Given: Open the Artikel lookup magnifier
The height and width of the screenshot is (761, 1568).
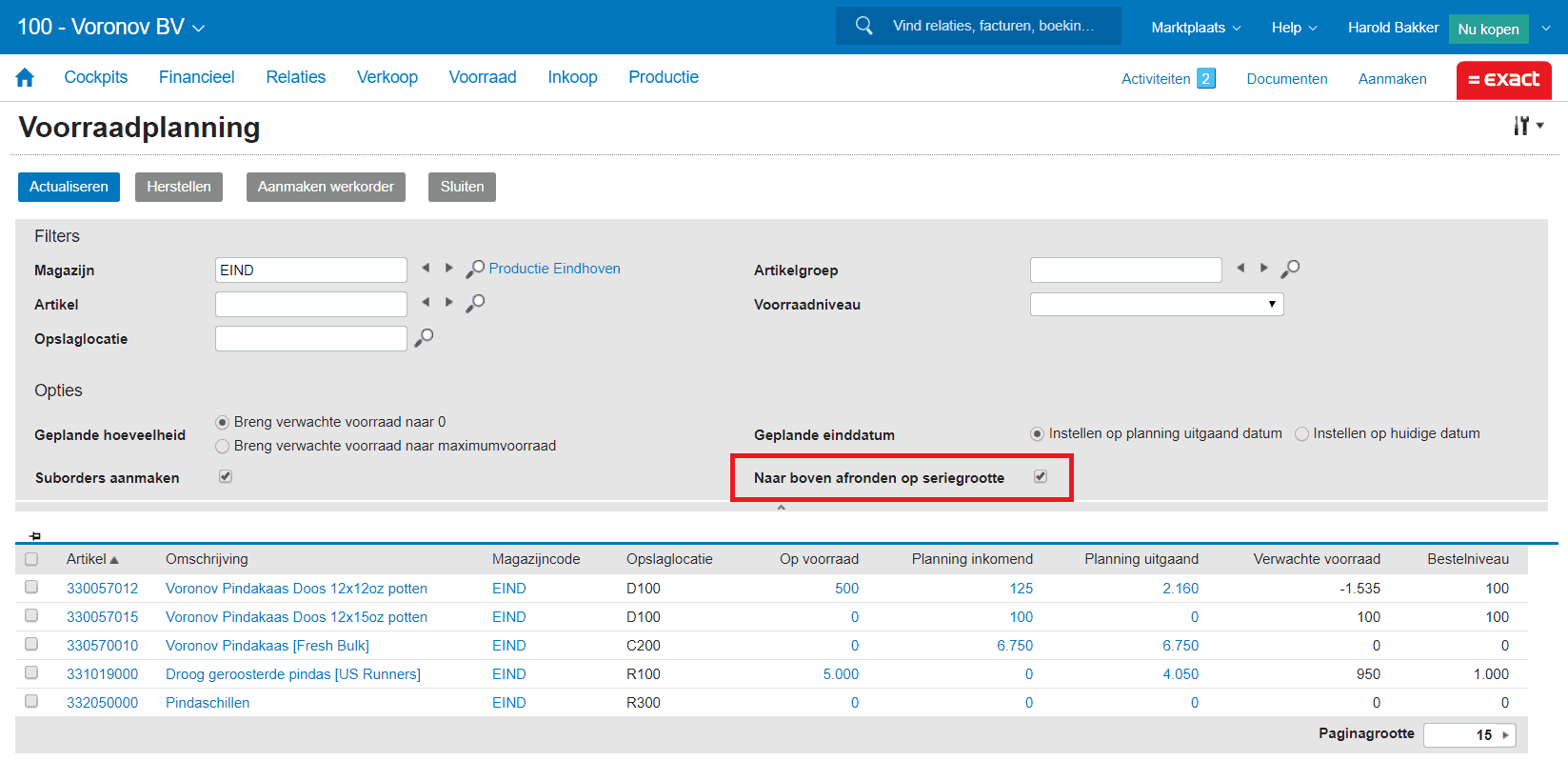Looking at the screenshot, I should coord(474,304).
